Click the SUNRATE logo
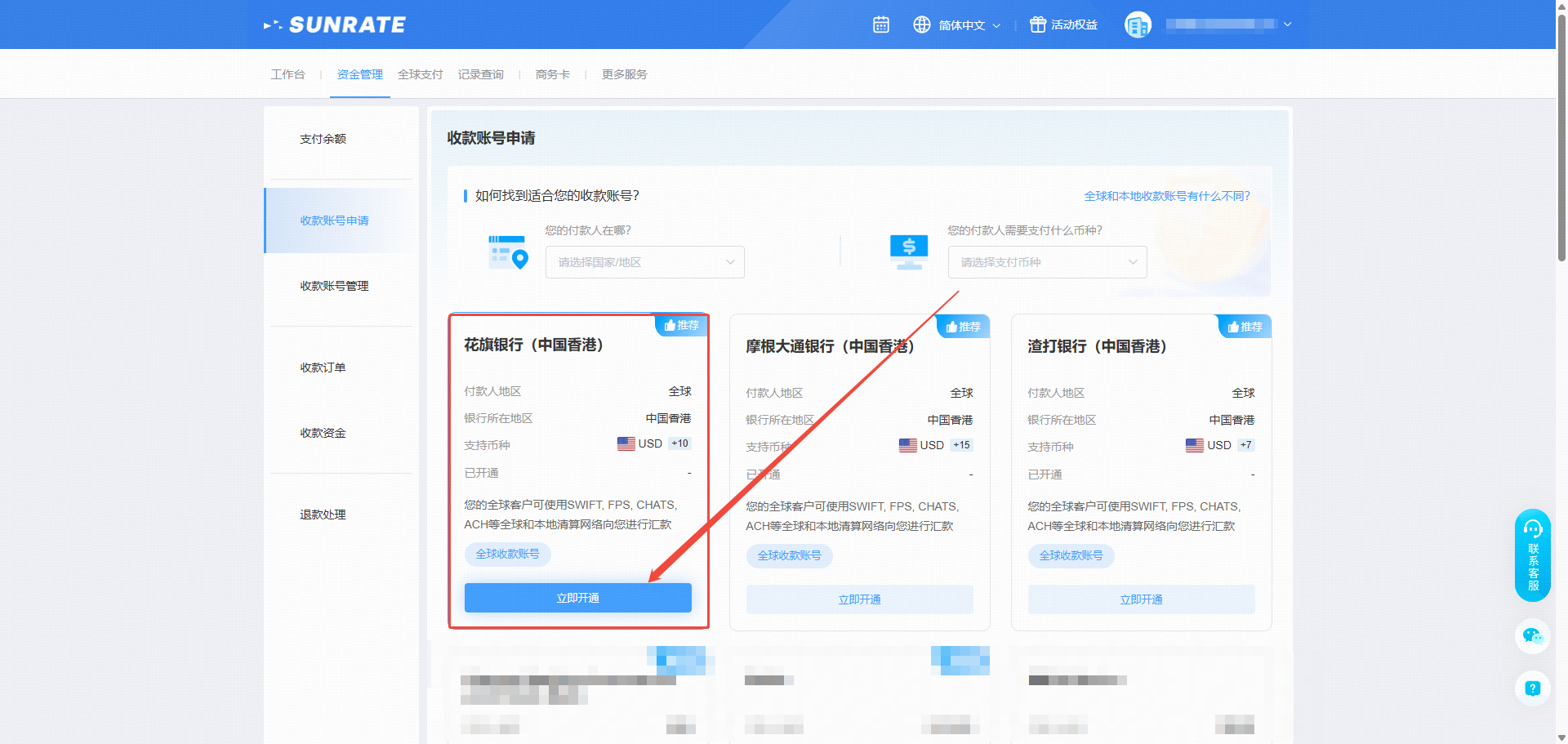 (x=335, y=25)
